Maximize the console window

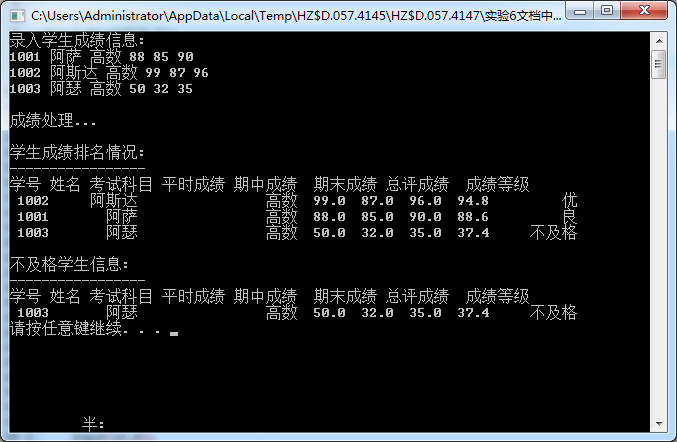(x=607, y=11)
